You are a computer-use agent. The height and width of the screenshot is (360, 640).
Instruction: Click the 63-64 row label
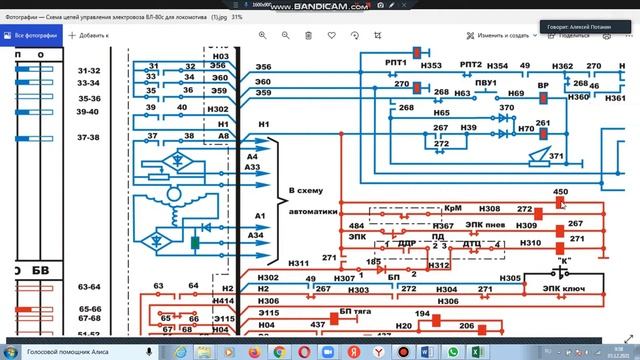(x=89, y=287)
